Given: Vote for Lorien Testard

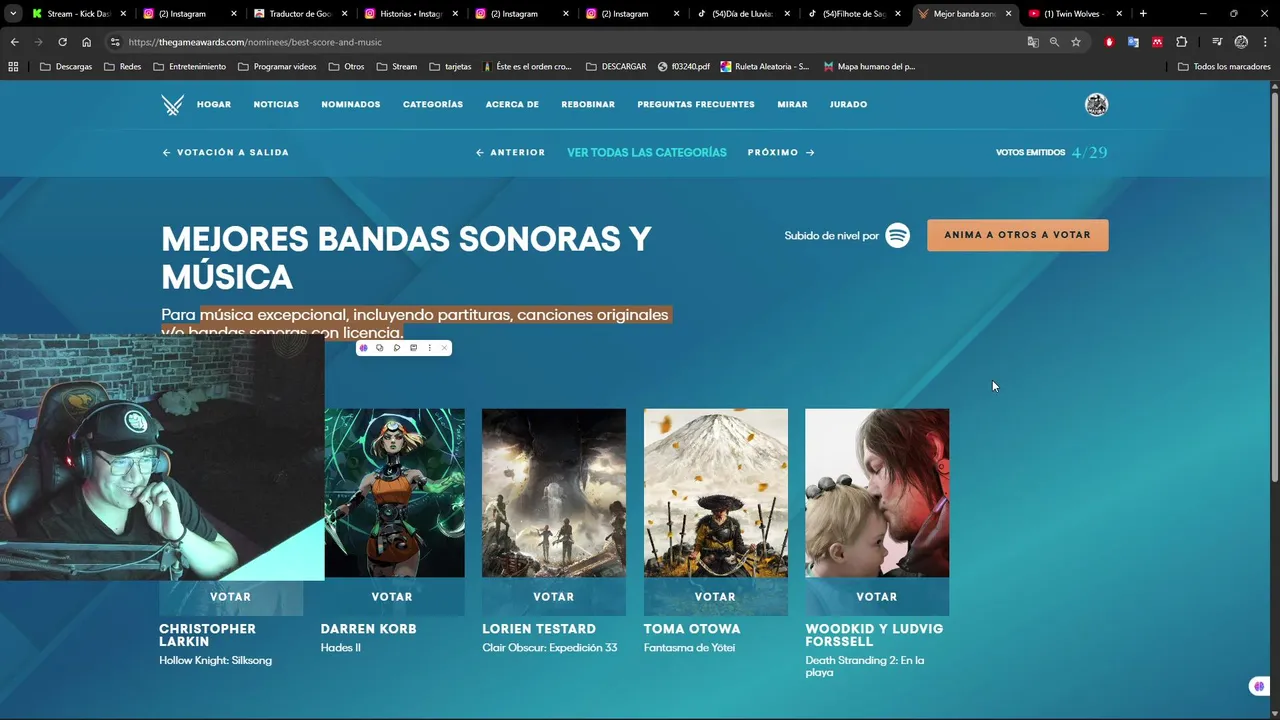Looking at the screenshot, I should (554, 597).
